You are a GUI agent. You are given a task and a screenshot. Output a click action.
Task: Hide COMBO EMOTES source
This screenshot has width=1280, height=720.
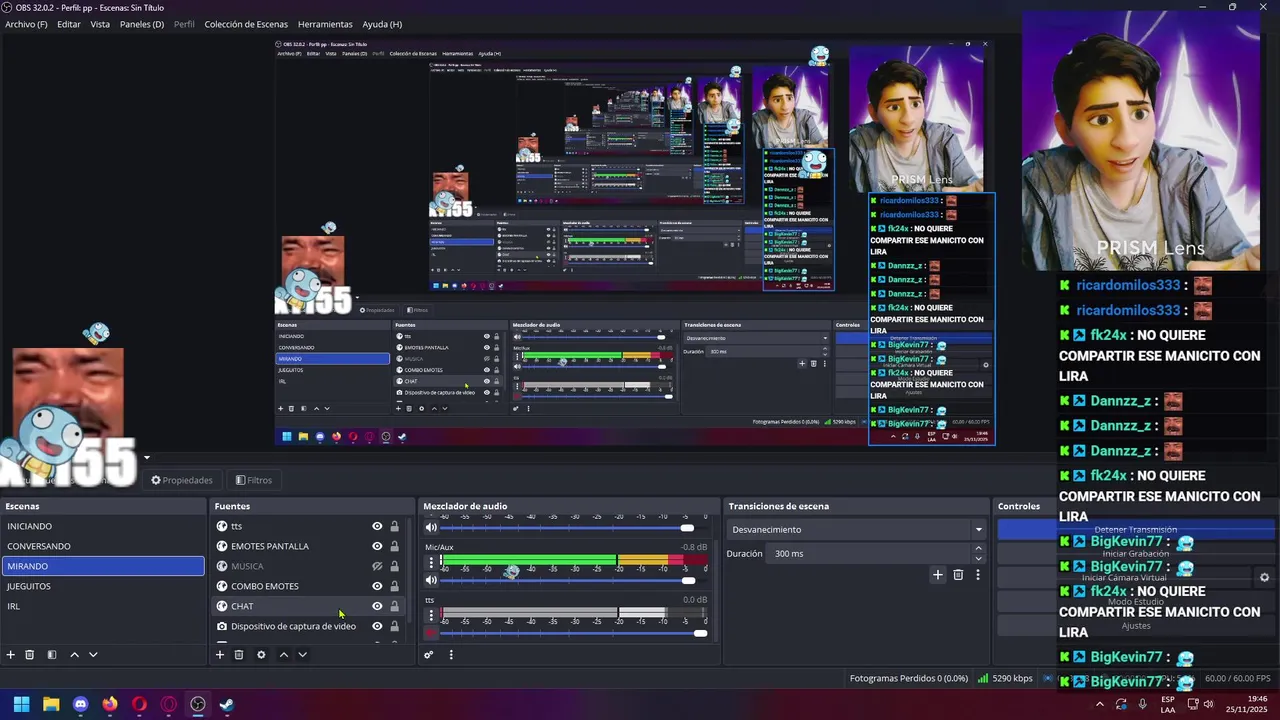point(377,586)
